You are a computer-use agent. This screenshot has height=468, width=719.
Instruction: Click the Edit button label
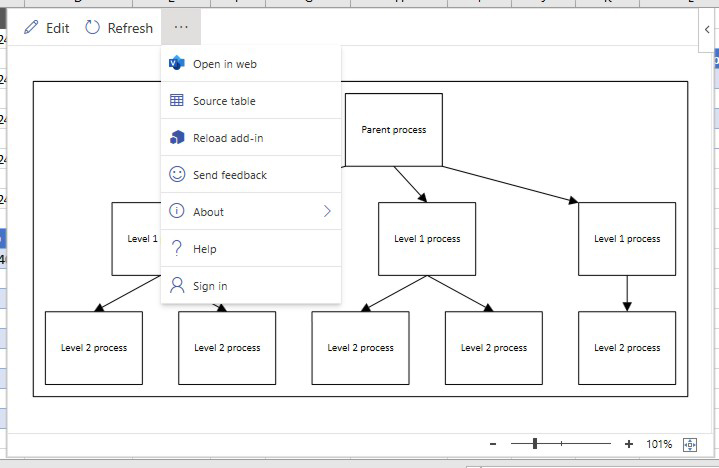[x=58, y=28]
